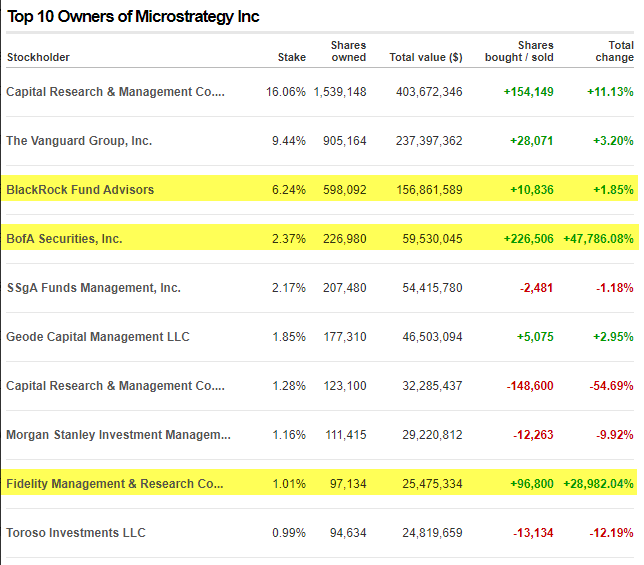Click shares owned value 111,415
The width and height of the screenshot is (644, 565).
346,435
